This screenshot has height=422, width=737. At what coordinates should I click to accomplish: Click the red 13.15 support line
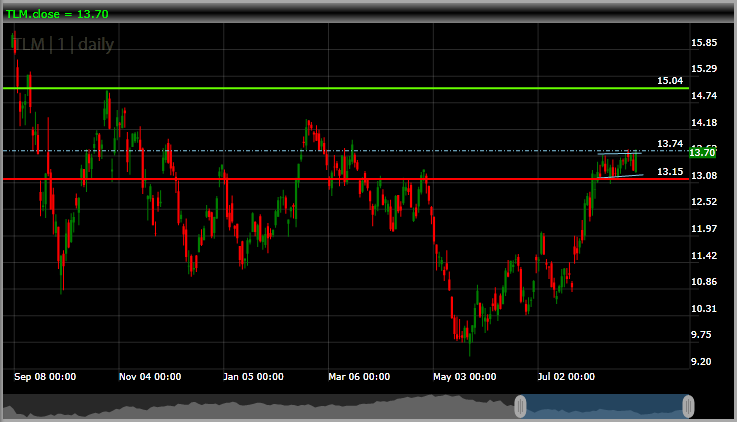pos(300,179)
